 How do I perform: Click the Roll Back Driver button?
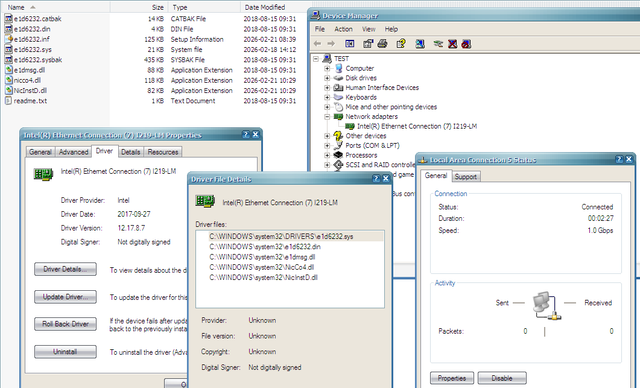65,324
